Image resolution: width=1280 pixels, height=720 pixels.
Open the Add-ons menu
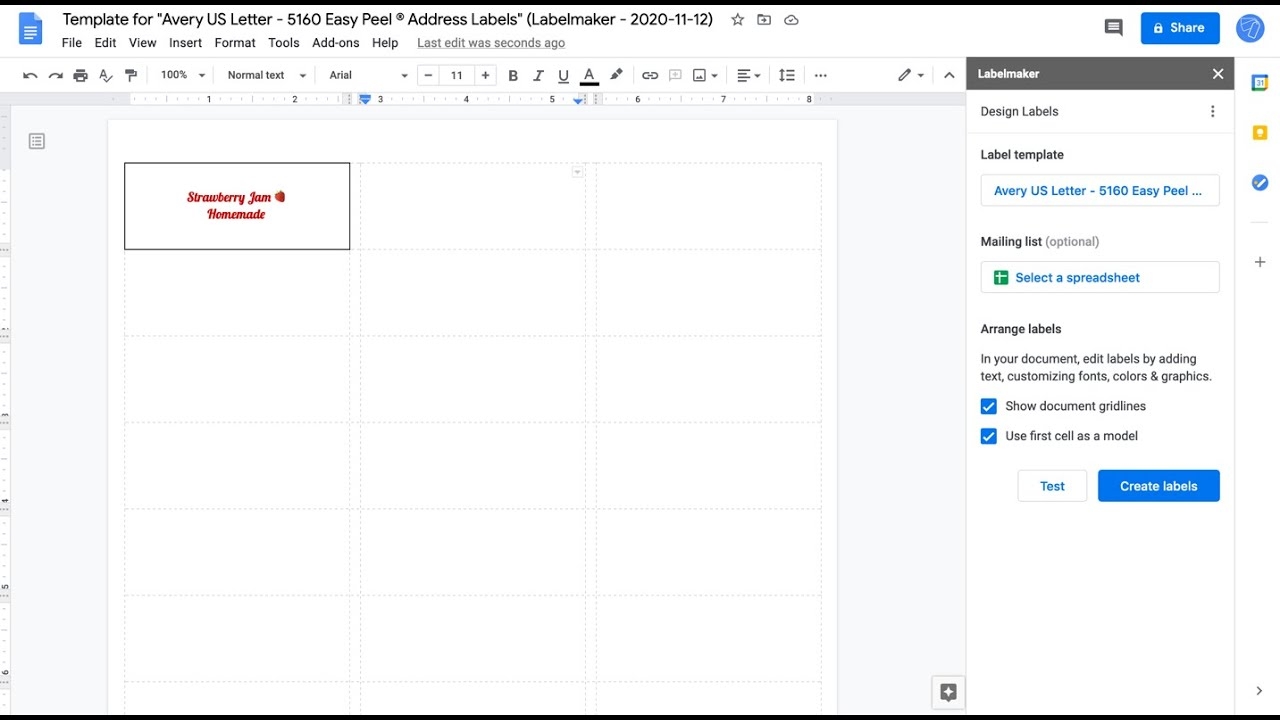click(x=335, y=43)
